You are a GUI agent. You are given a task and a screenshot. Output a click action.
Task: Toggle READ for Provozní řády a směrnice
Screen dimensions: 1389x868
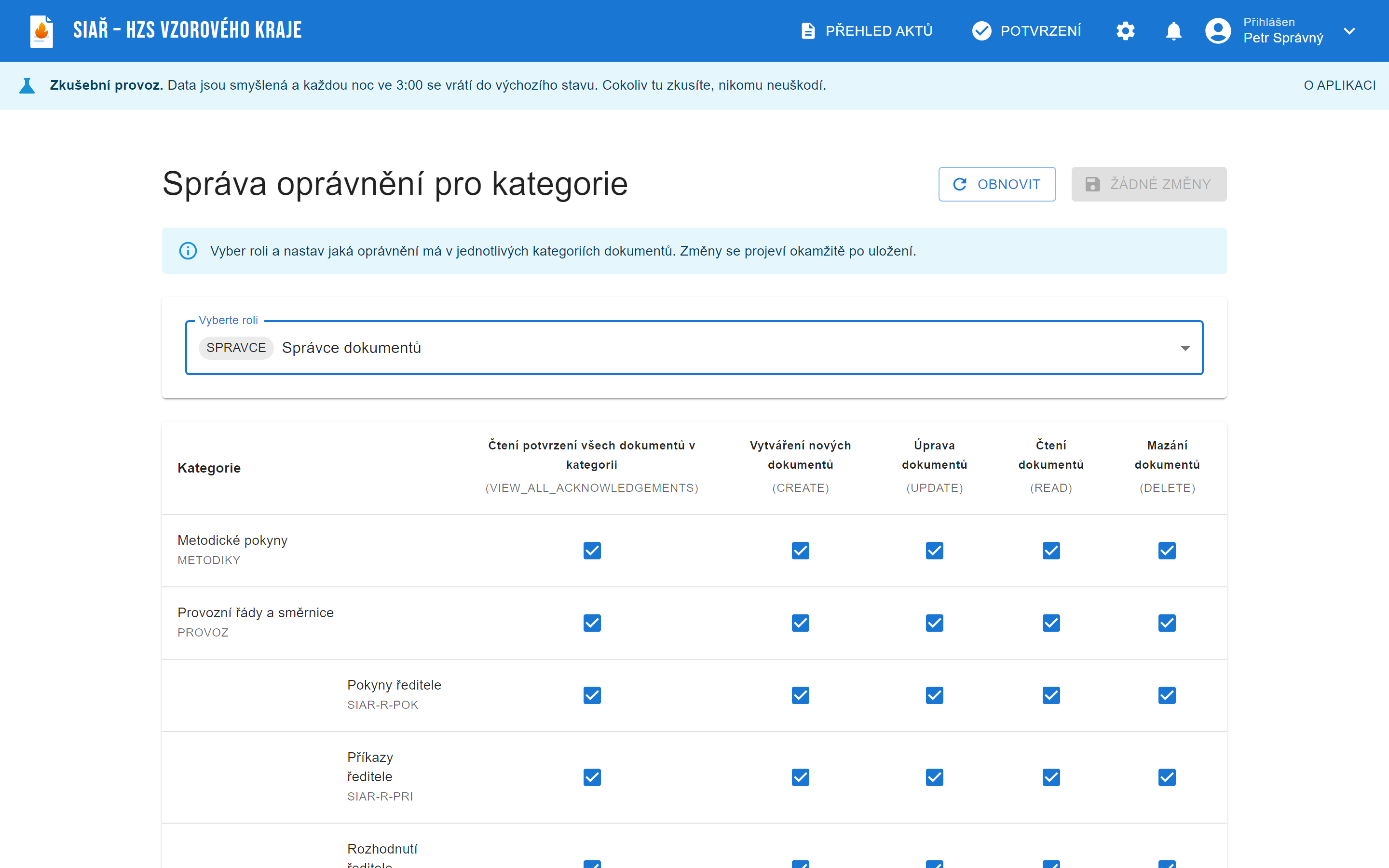tap(1051, 623)
